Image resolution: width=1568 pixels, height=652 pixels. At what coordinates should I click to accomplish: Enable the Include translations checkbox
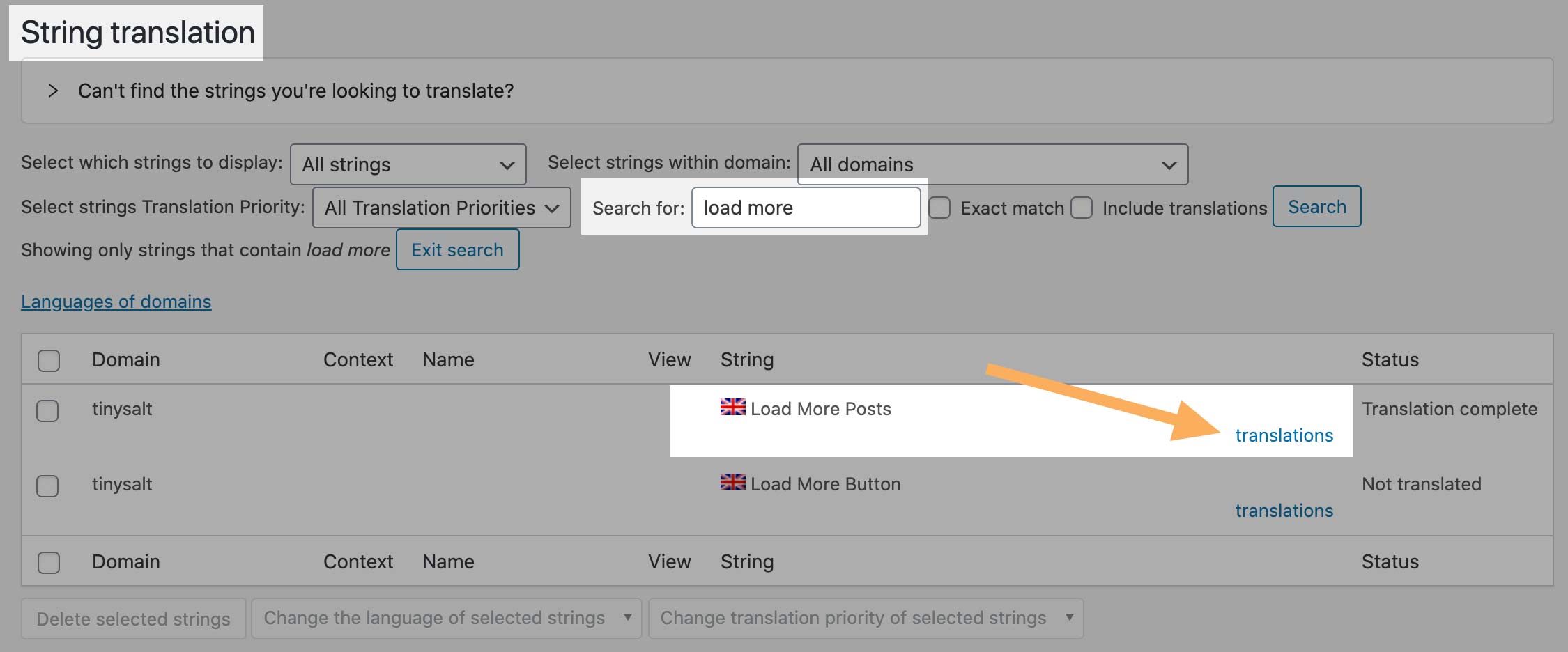coord(1082,208)
